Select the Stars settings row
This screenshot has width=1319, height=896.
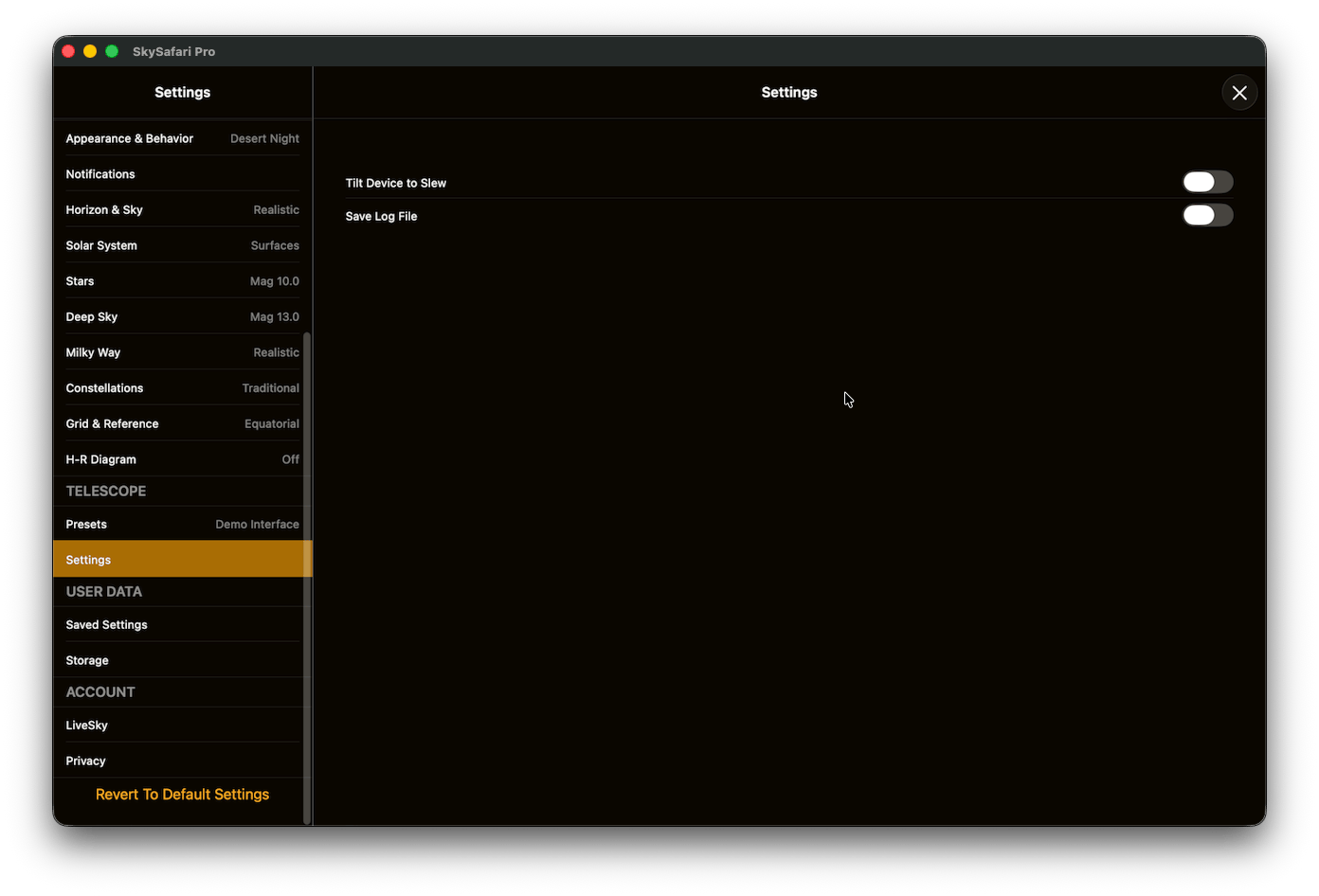coord(182,281)
